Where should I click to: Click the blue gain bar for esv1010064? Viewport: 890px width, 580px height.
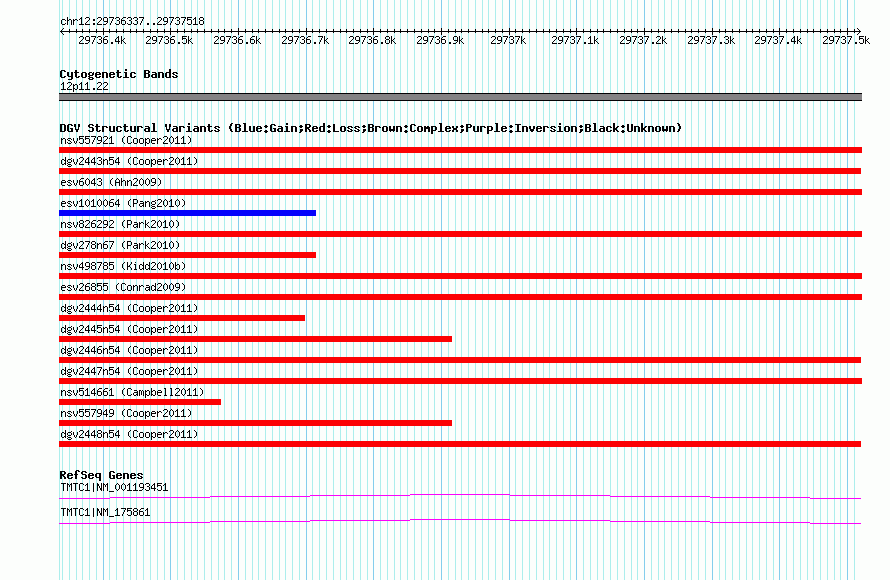pos(187,213)
